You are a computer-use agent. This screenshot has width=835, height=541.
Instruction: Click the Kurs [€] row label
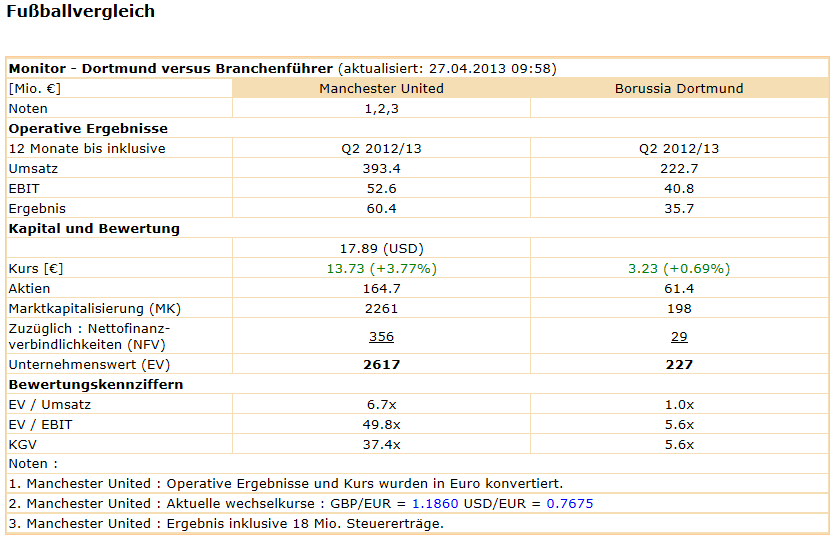(x=36, y=269)
